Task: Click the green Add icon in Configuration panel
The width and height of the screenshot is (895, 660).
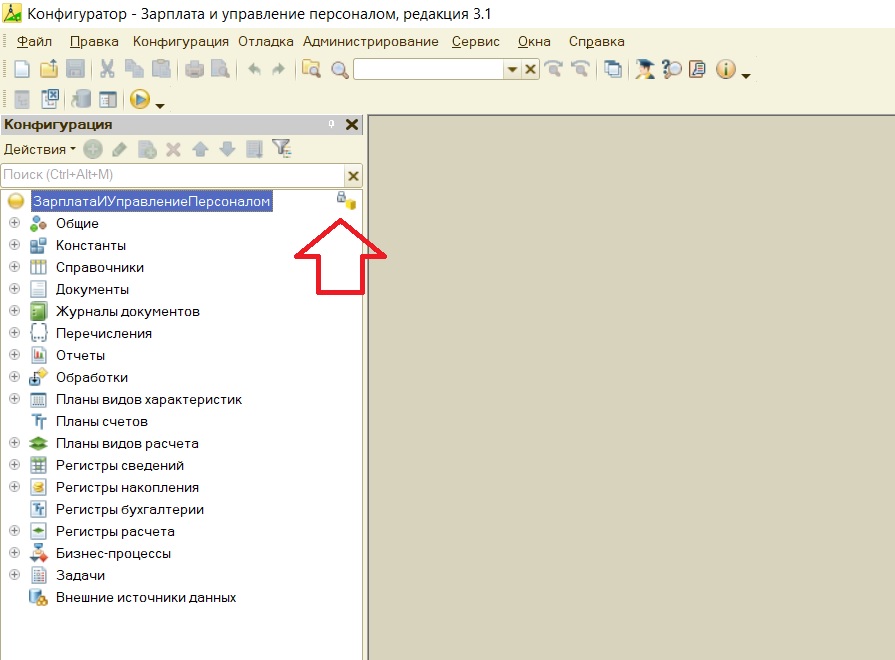Action: (92, 150)
